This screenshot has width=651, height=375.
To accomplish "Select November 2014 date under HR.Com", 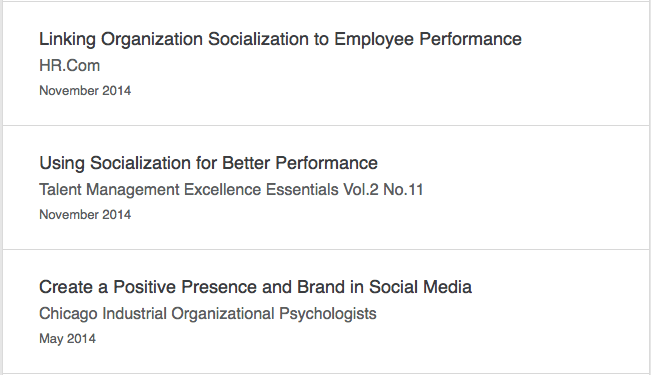I will (x=85, y=91).
